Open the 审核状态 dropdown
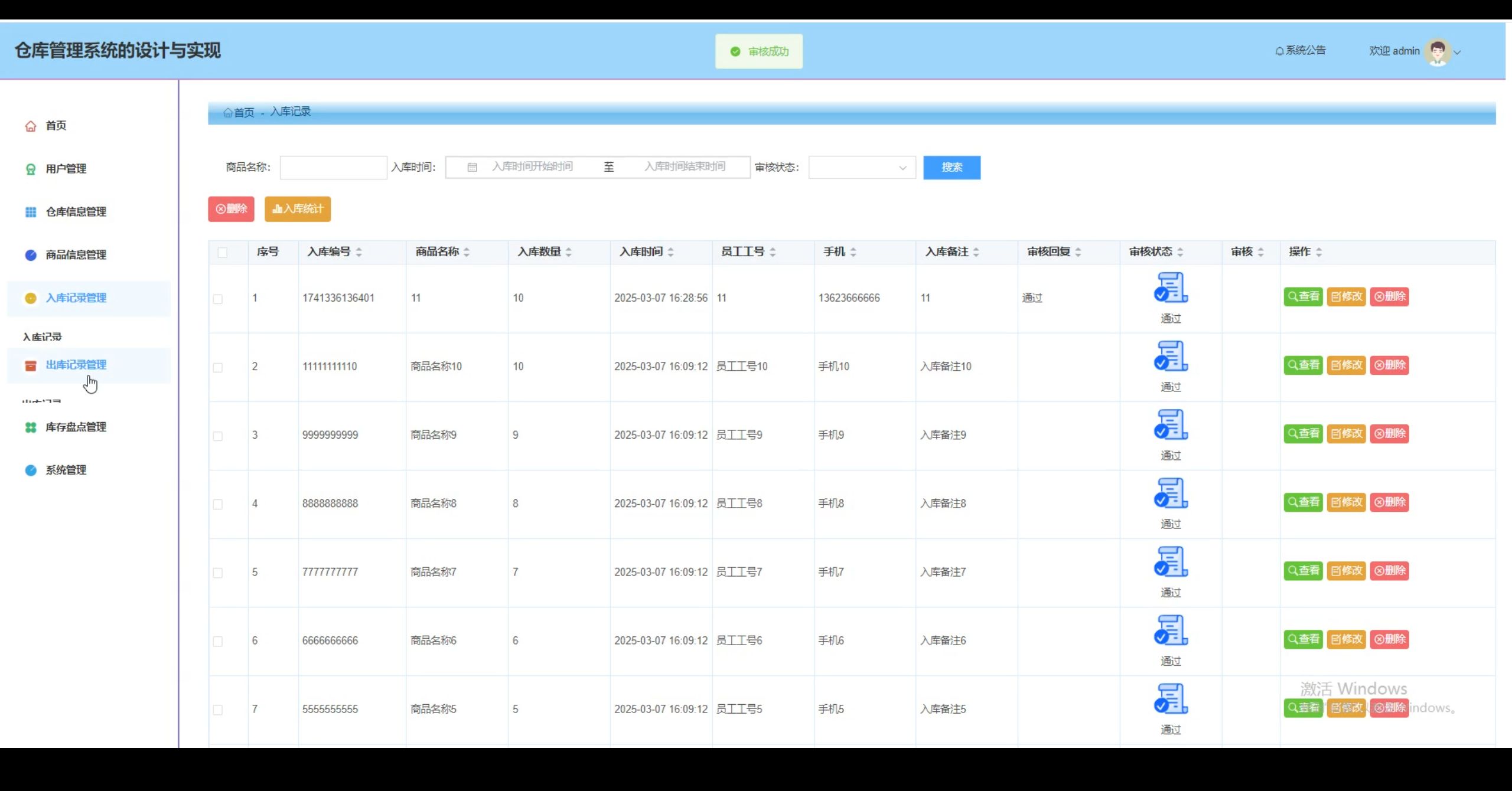This screenshot has height=791, width=1512. tap(861, 167)
